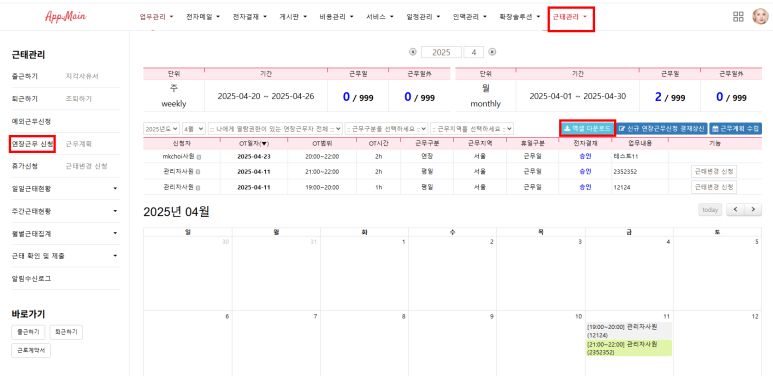
Task: Open the 업무관리 menu
Action: click(156, 16)
